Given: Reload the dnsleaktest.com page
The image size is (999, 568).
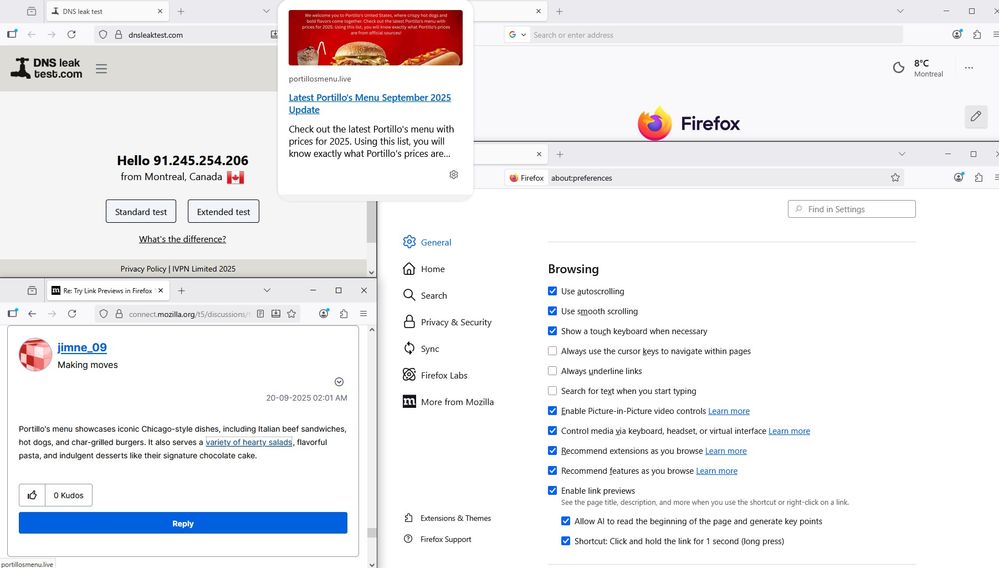Looking at the screenshot, I should pos(72,35).
